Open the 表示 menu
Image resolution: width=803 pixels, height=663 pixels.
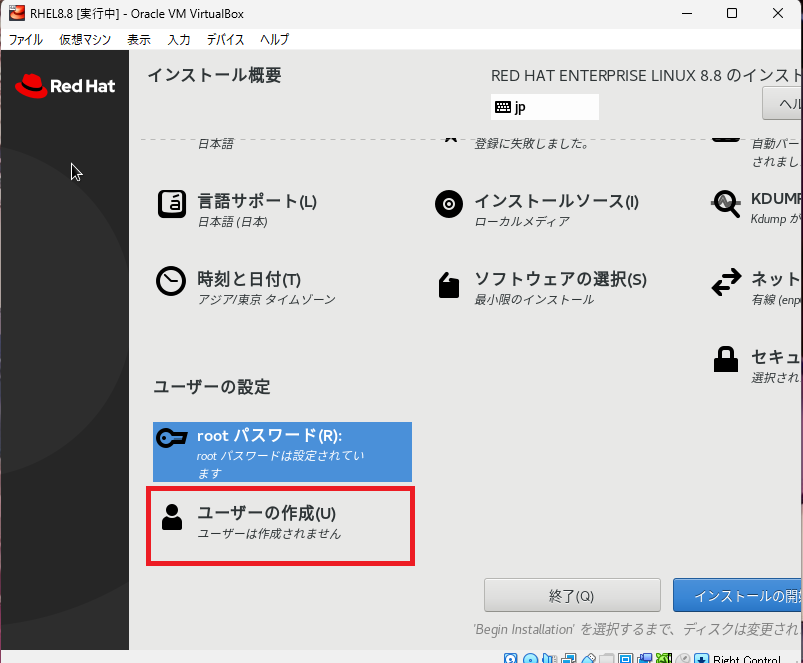(139, 39)
